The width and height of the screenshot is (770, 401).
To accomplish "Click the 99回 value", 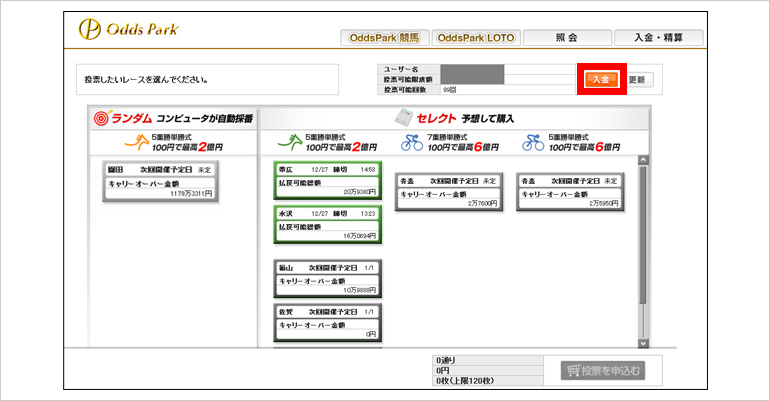I will click(449, 90).
